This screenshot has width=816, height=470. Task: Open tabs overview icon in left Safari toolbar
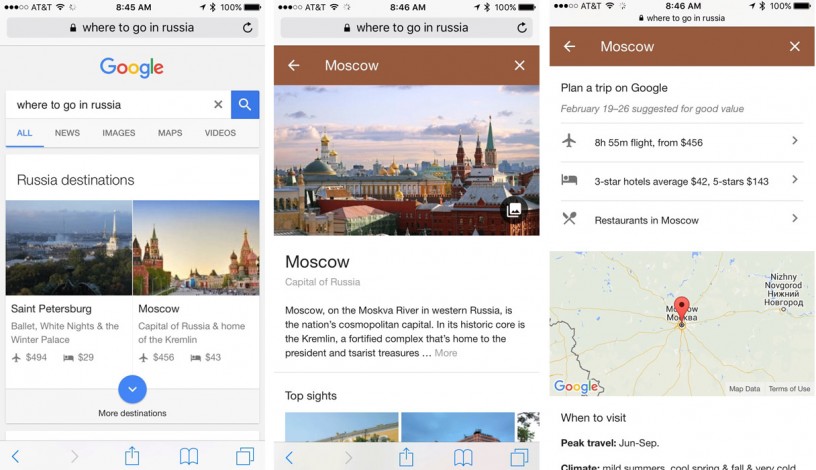coord(245,456)
